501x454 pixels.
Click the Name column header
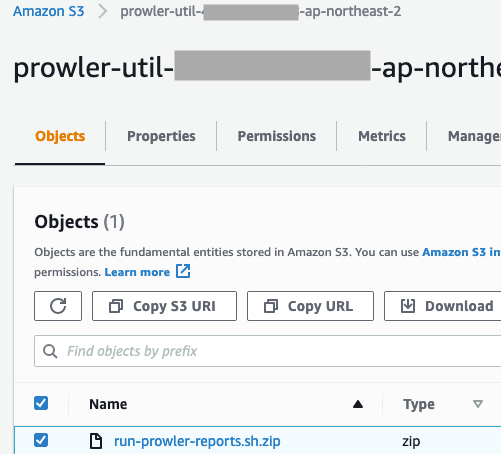click(x=108, y=404)
